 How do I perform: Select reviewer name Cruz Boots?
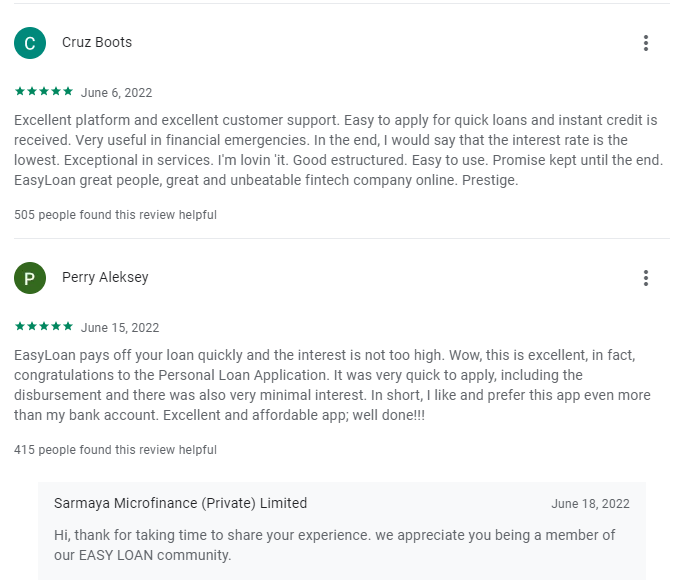(x=97, y=43)
